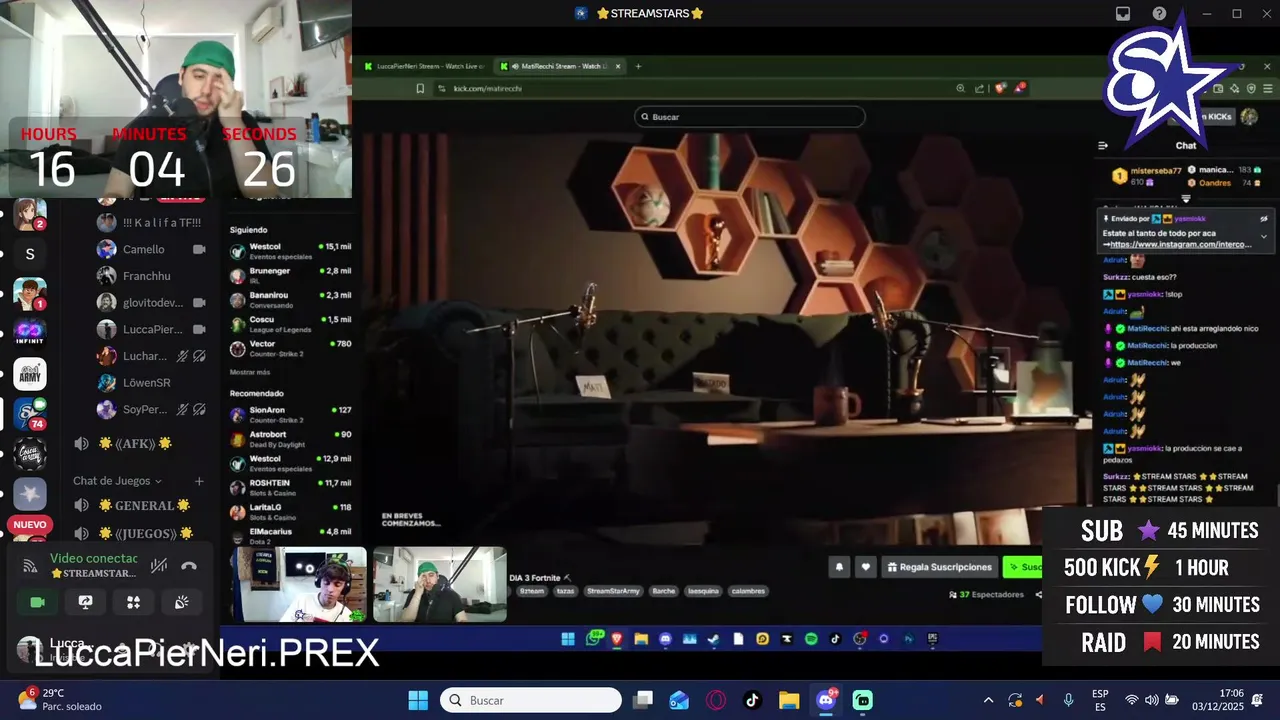The width and height of the screenshot is (1280, 720).
Task: Open taskbar weather widget 29°C
Action: (x=60, y=699)
